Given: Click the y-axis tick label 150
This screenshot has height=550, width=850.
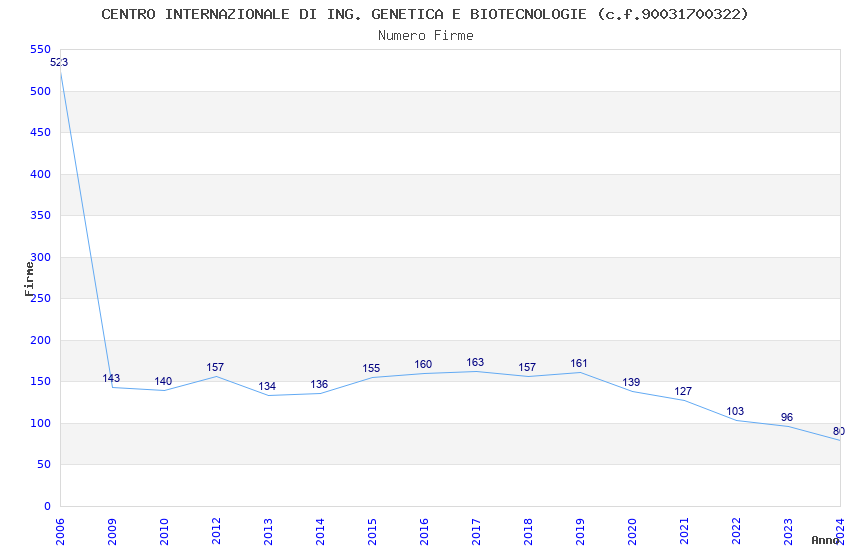Looking at the screenshot, I should [41, 381].
